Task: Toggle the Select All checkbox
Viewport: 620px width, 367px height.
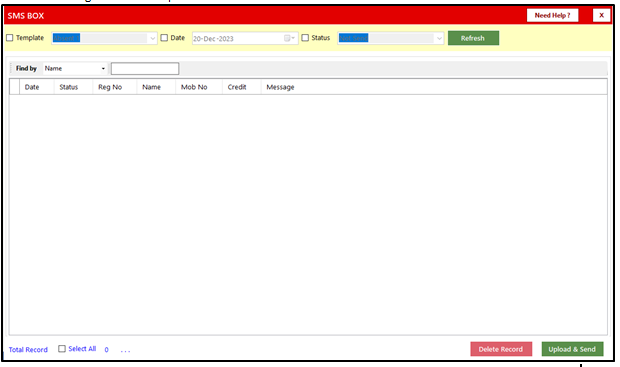Action: (x=62, y=349)
